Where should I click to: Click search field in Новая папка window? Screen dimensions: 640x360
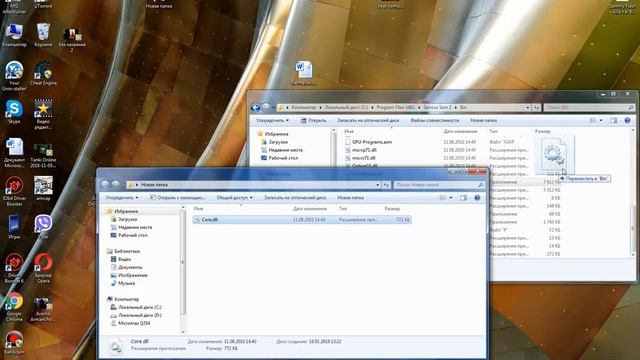coord(439,185)
